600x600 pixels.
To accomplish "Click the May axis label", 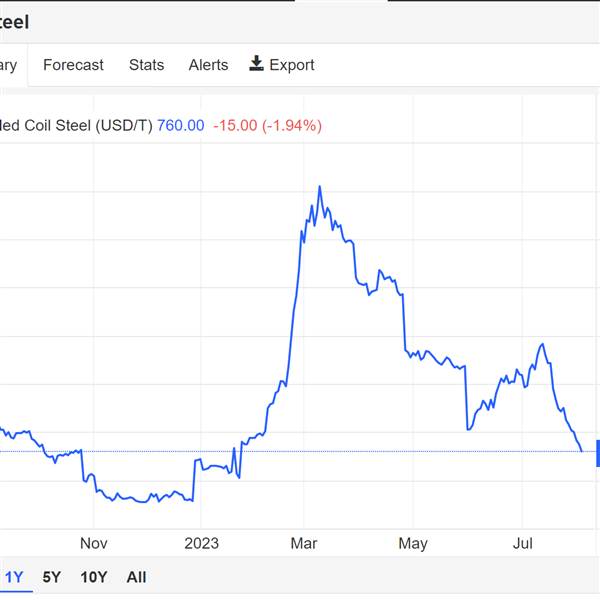I will [413, 544].
